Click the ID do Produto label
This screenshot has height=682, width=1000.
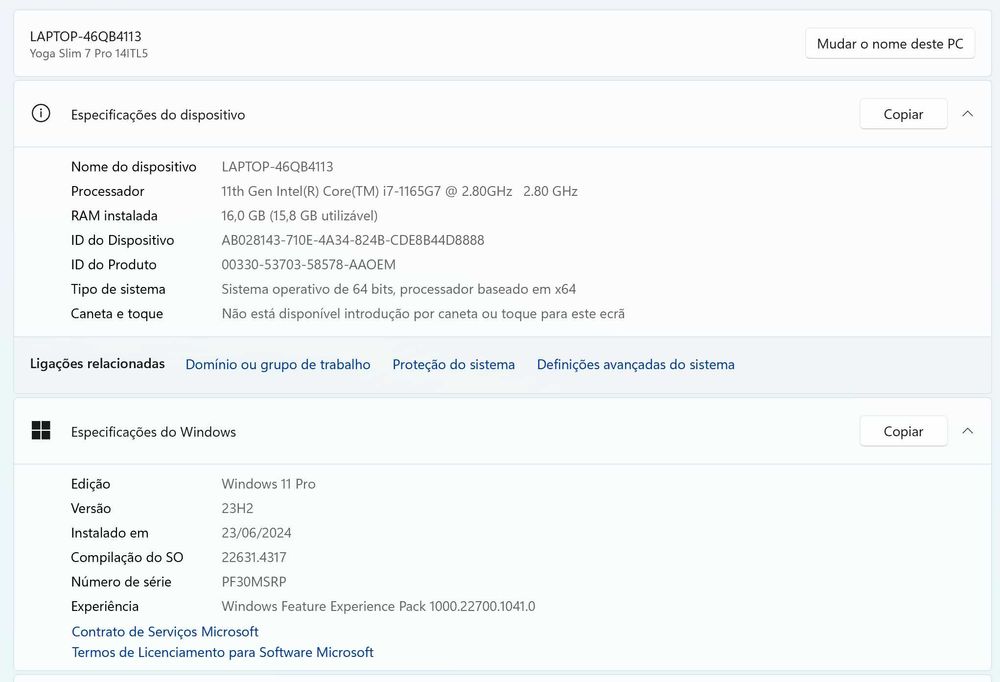coord(113,265)
